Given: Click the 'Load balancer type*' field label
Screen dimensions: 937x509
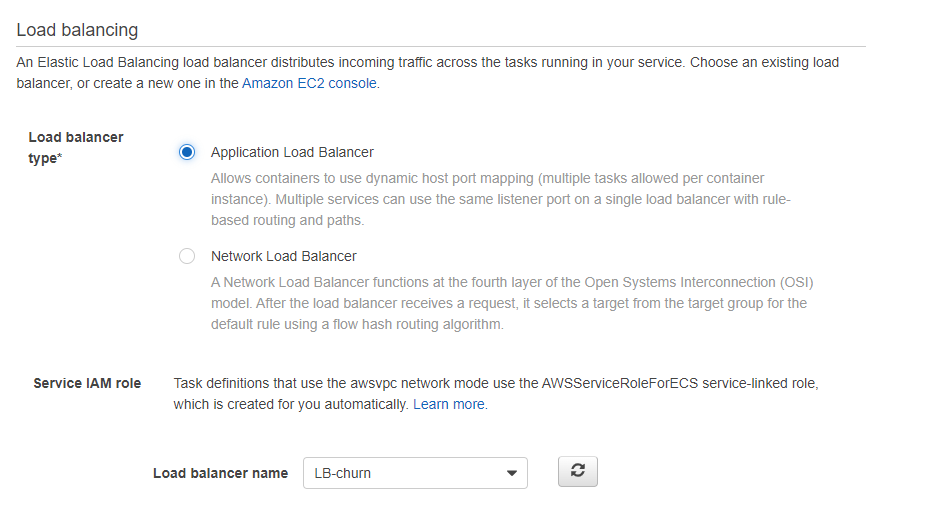Looking at the screenshot, I should click(76, 148).
